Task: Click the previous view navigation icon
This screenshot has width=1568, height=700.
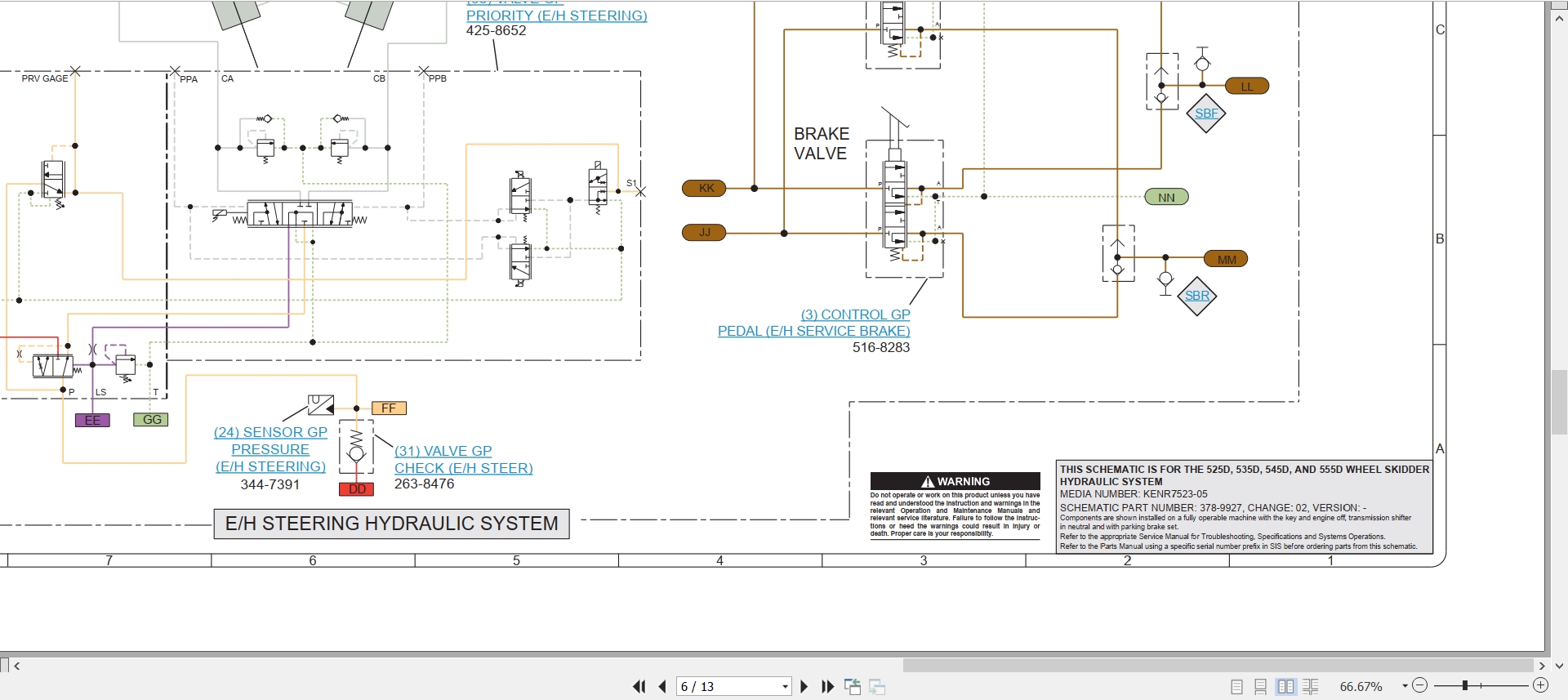Action: tap(853, 687)
